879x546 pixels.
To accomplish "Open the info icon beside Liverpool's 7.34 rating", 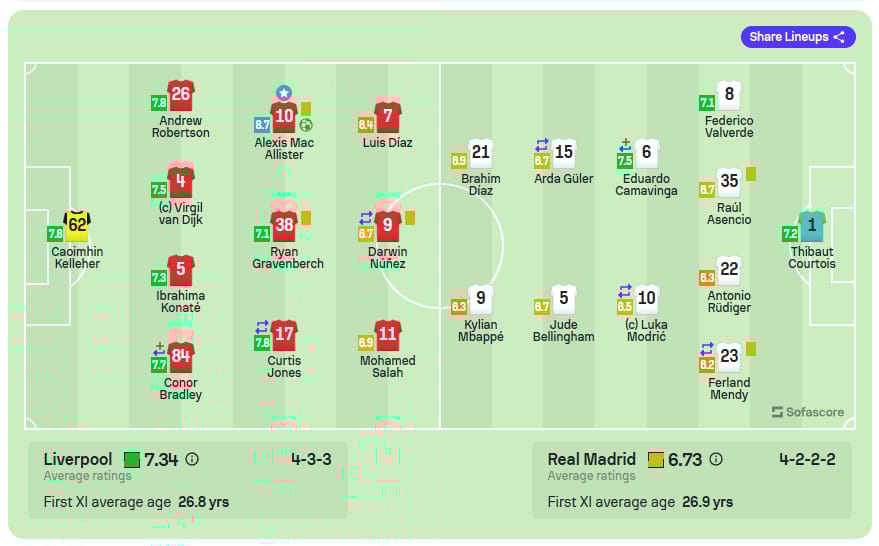I will tap(192, 459).
